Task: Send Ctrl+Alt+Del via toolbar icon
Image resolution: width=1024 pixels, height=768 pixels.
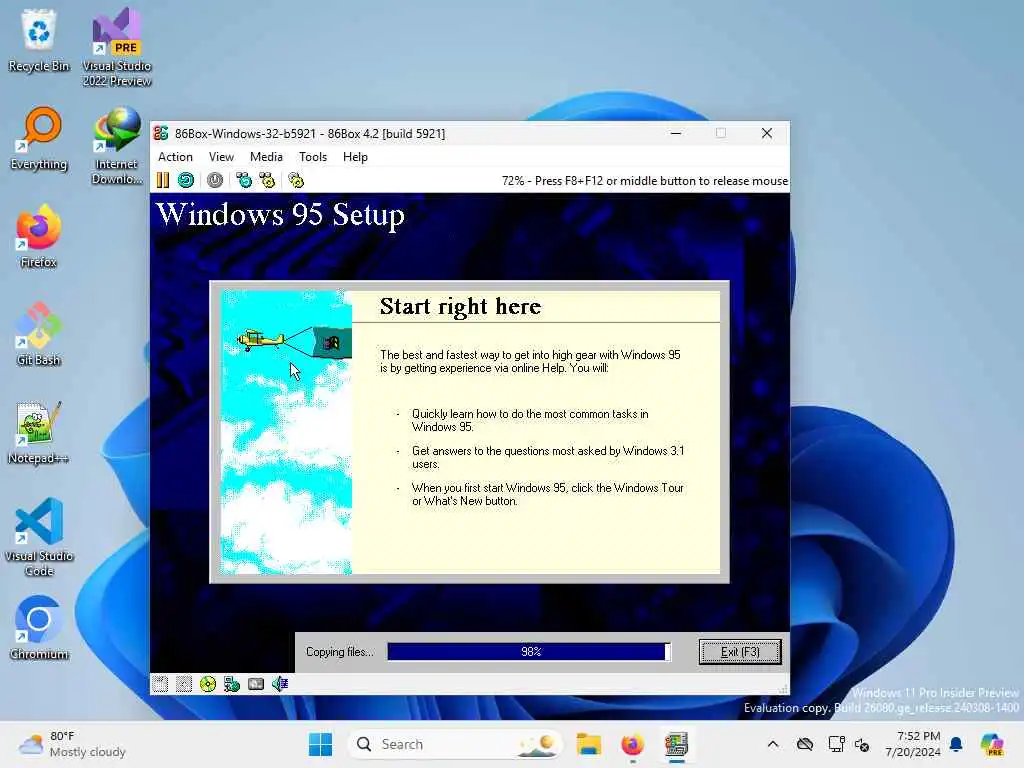Action: (x=244, y=180)
